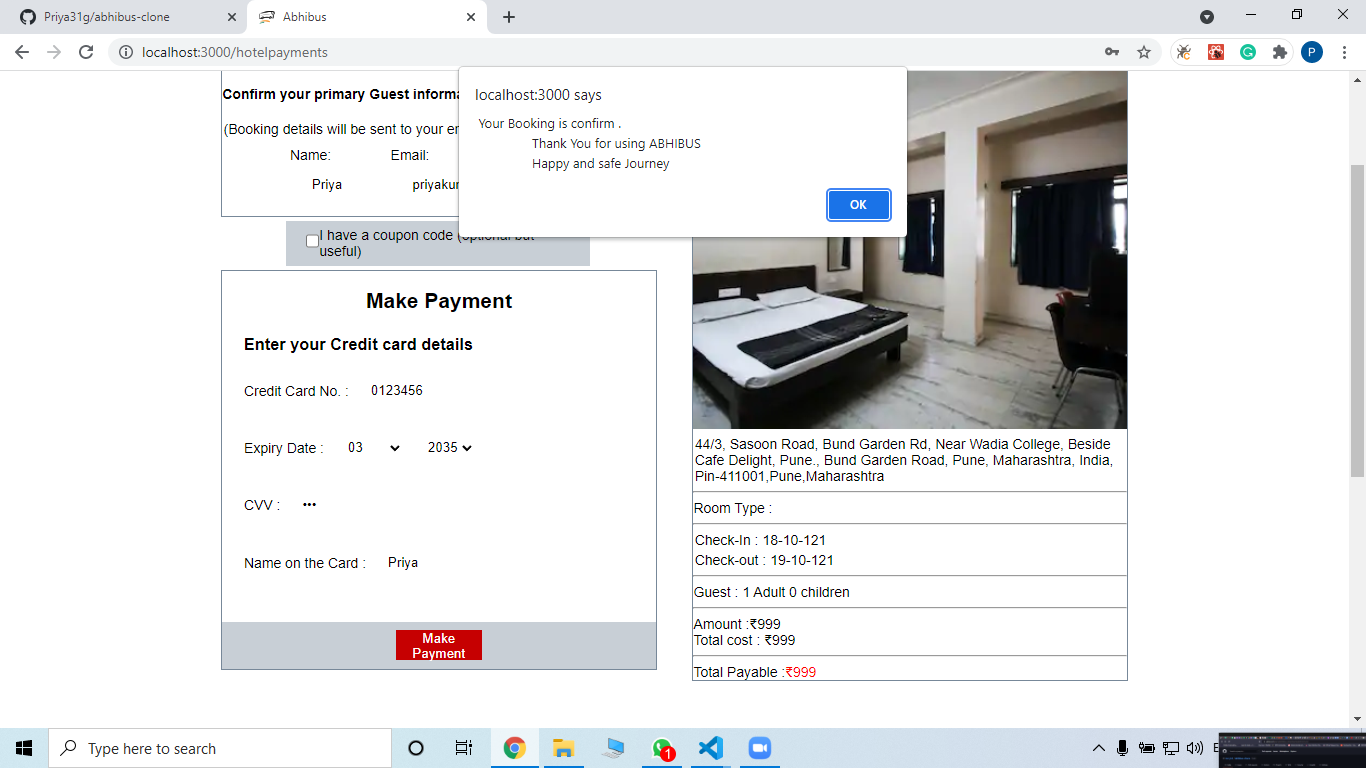The height and width of the screenshot is (768, 1366).
Task: Open the Chrome profile avatar P
Action: (1312, 52)
